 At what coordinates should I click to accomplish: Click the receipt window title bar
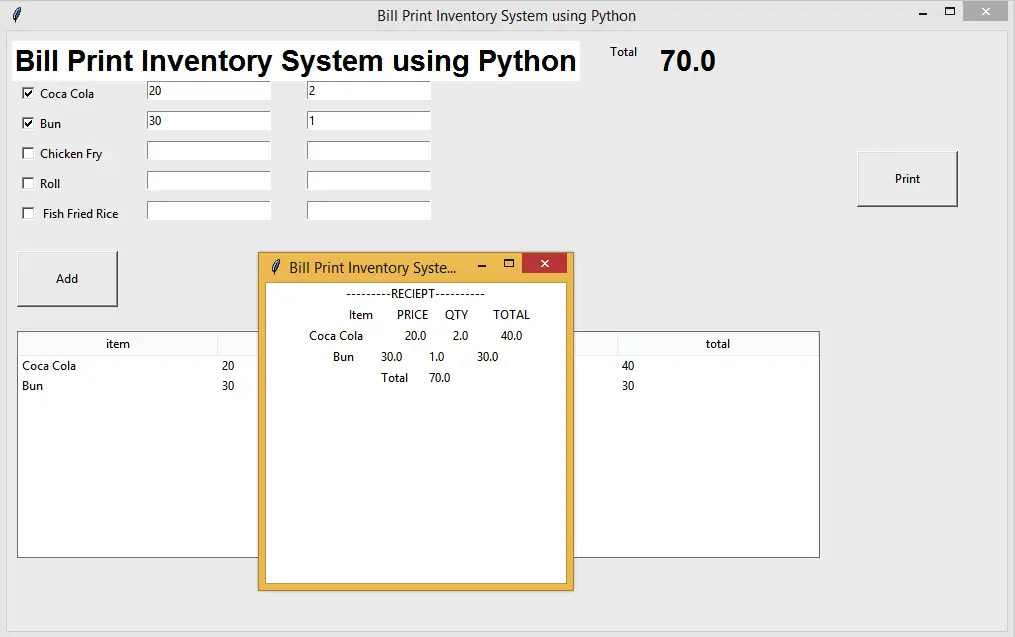[370, 266]
